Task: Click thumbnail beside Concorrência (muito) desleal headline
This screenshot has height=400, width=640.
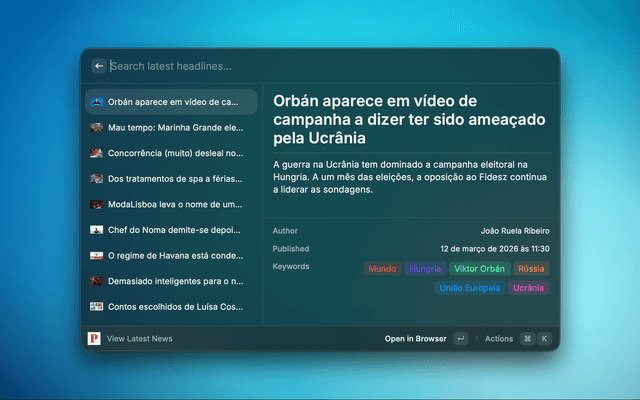Action: pyautogui.click(x=96, y=154)
